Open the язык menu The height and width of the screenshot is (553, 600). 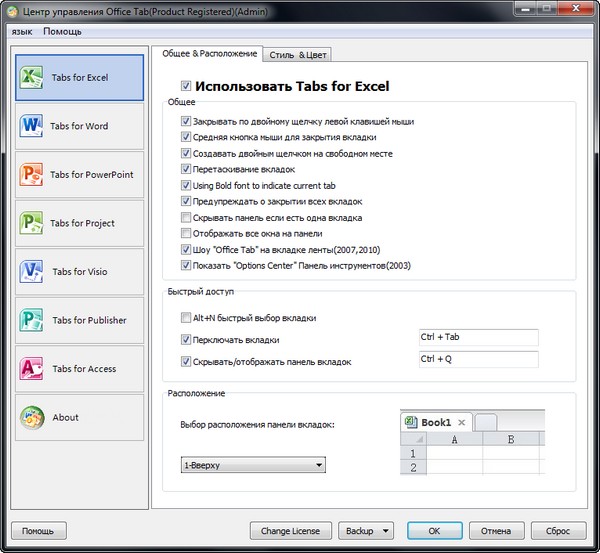tap(21, 32)
